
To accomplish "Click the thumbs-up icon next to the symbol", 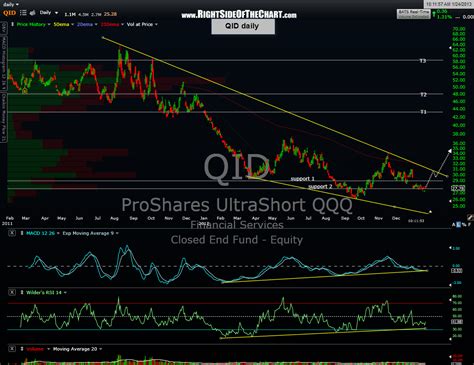I will pyautogui.click(x=33, y=13).
